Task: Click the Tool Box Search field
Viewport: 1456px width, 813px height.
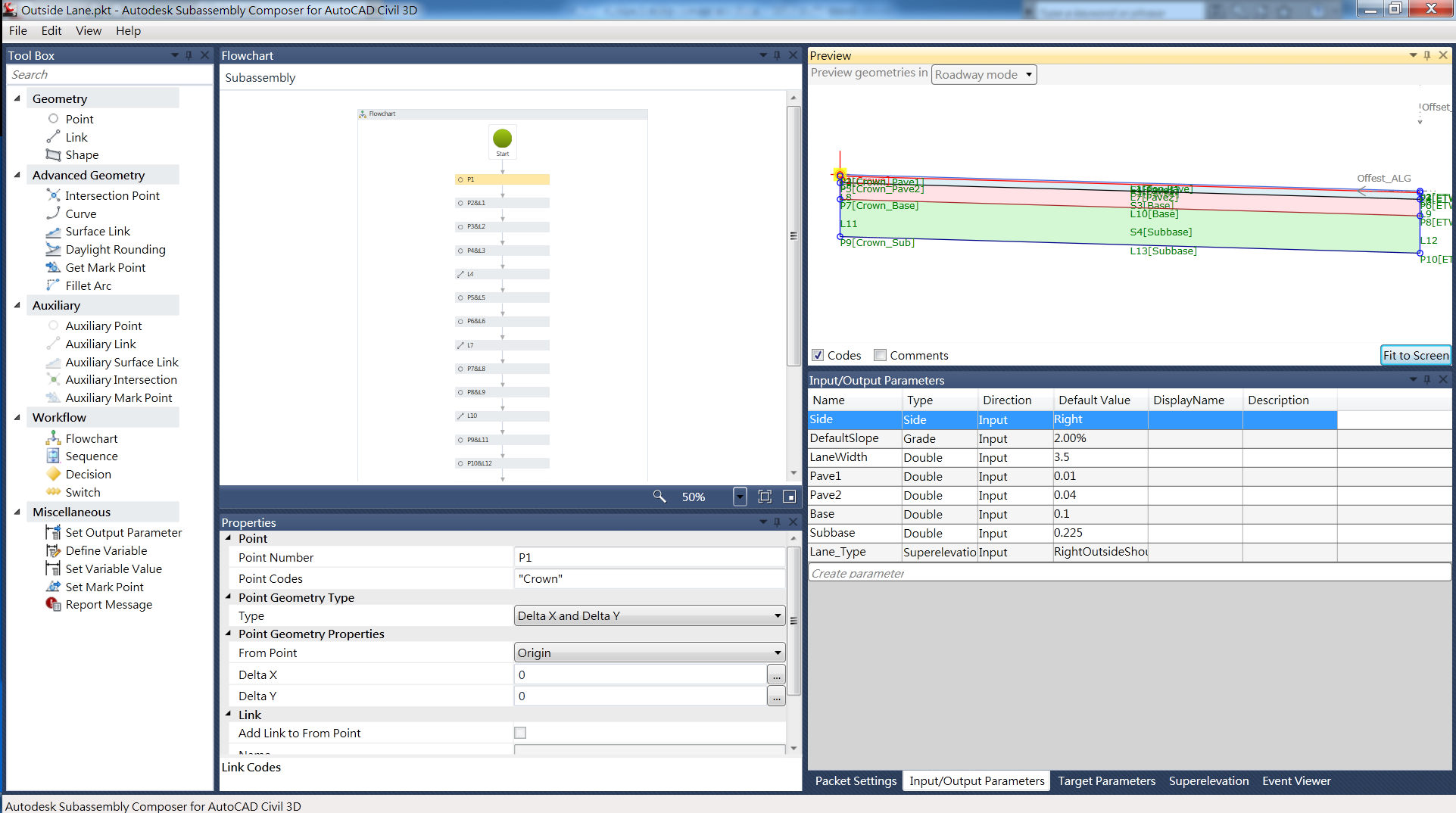Action: 110,74
